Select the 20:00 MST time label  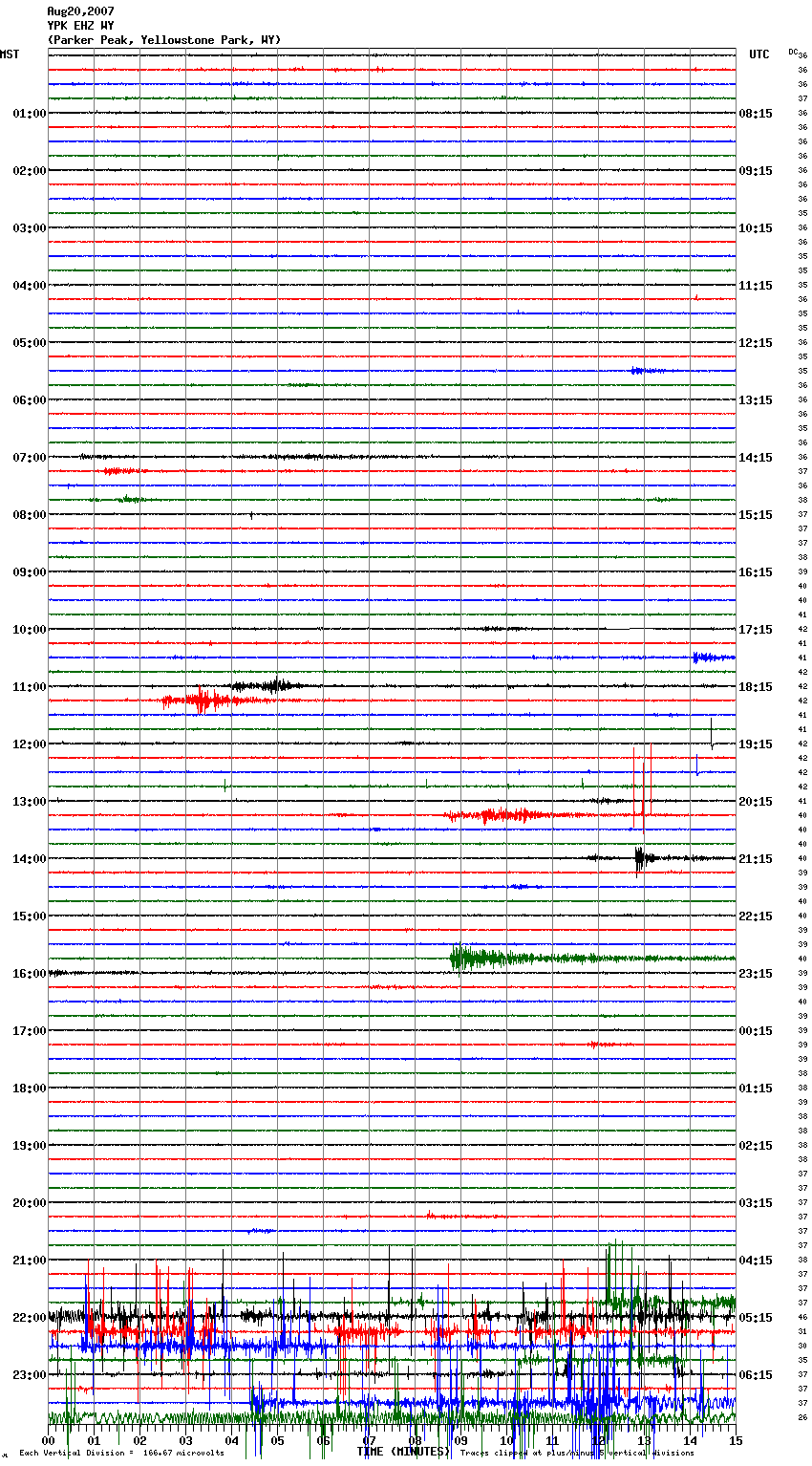click(x=30, y=1203)
